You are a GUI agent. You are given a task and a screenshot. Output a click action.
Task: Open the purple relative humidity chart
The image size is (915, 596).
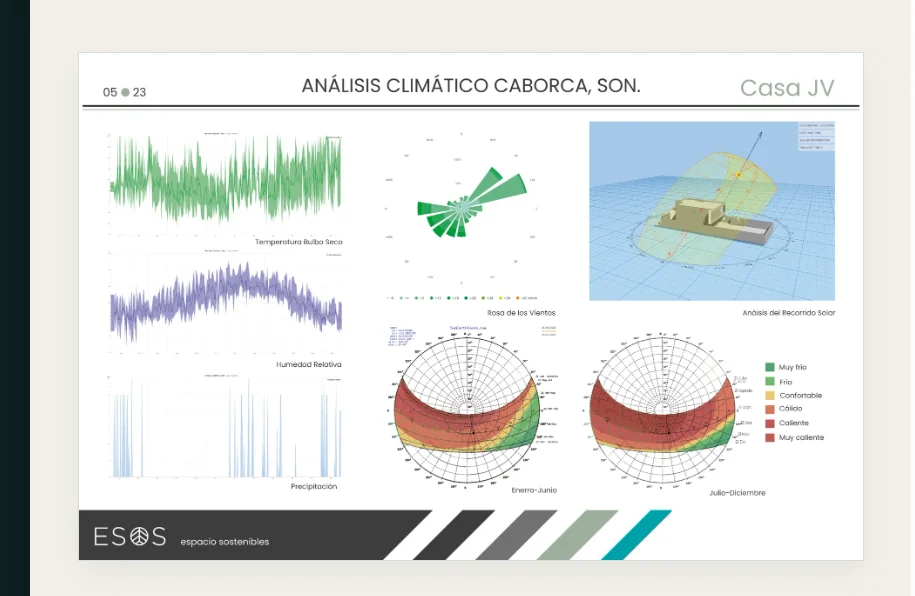(x=225, y=303)
